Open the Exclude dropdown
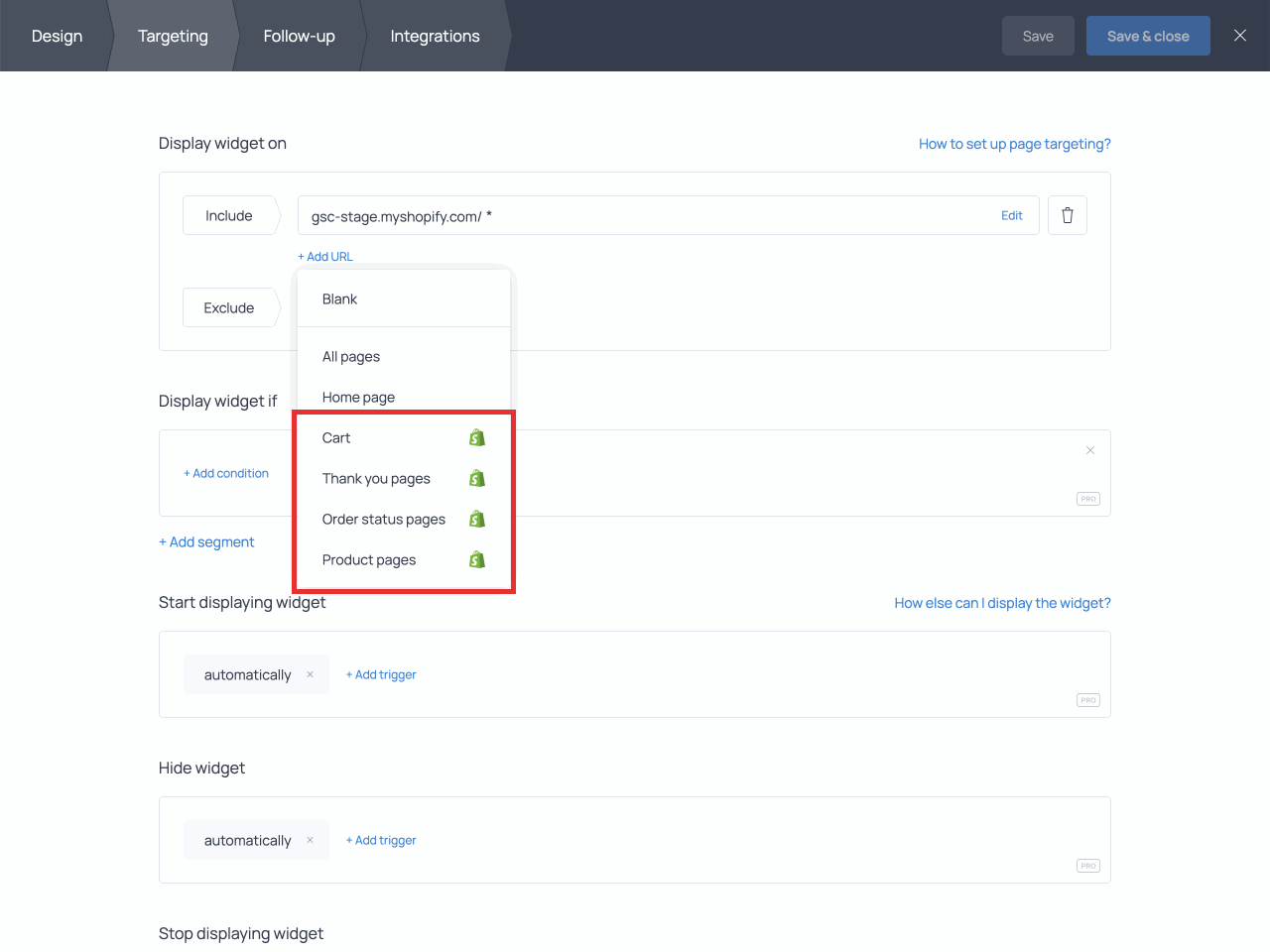 point(228,307)
